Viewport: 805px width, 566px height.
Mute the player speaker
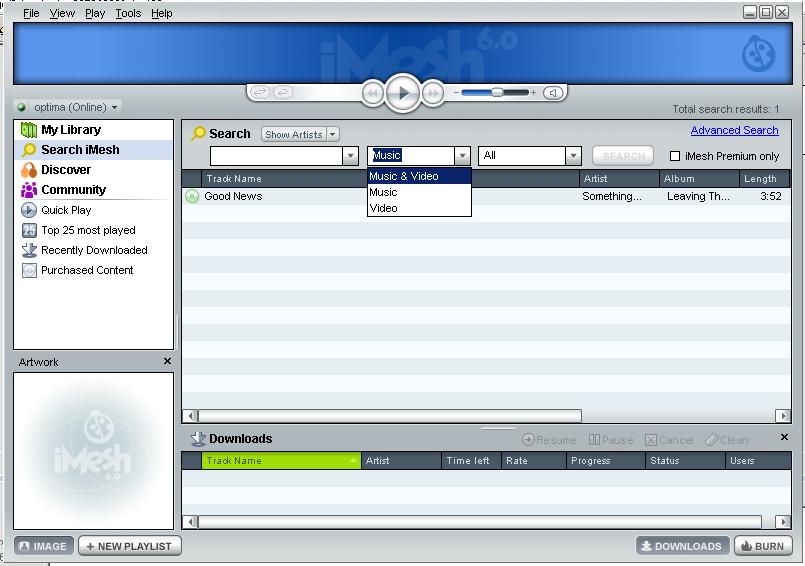tap(553, 93)
